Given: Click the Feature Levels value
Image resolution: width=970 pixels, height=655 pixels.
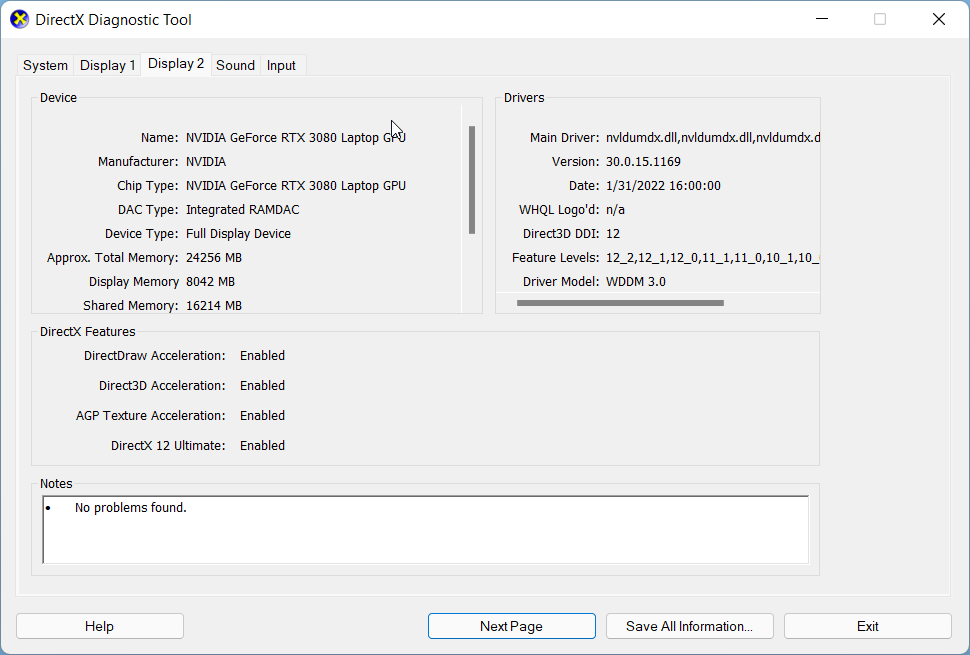Looking at the screenshot, I should point(712,257).
